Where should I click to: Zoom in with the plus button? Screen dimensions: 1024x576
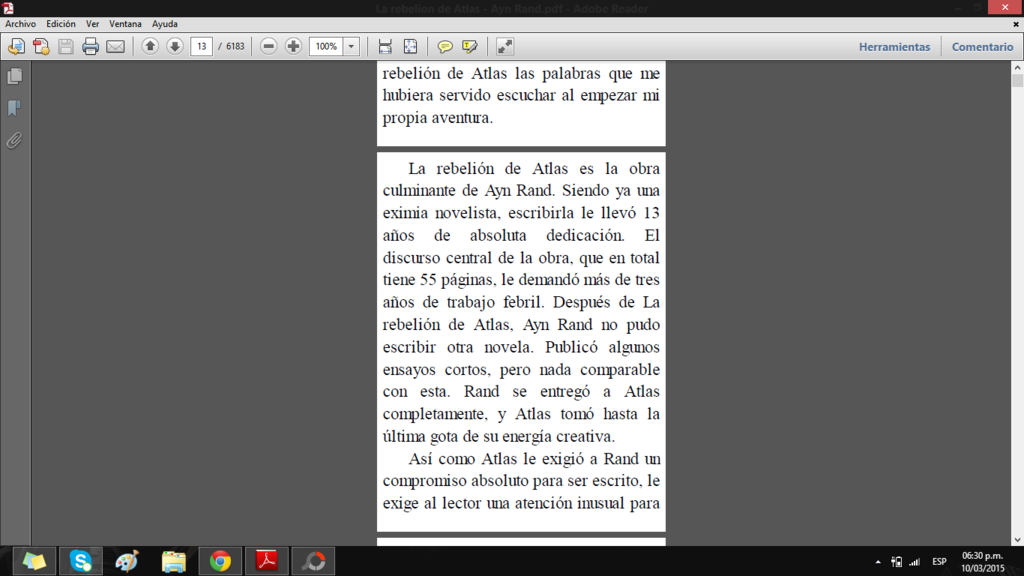pyautogui.click(x=293, y=46)
